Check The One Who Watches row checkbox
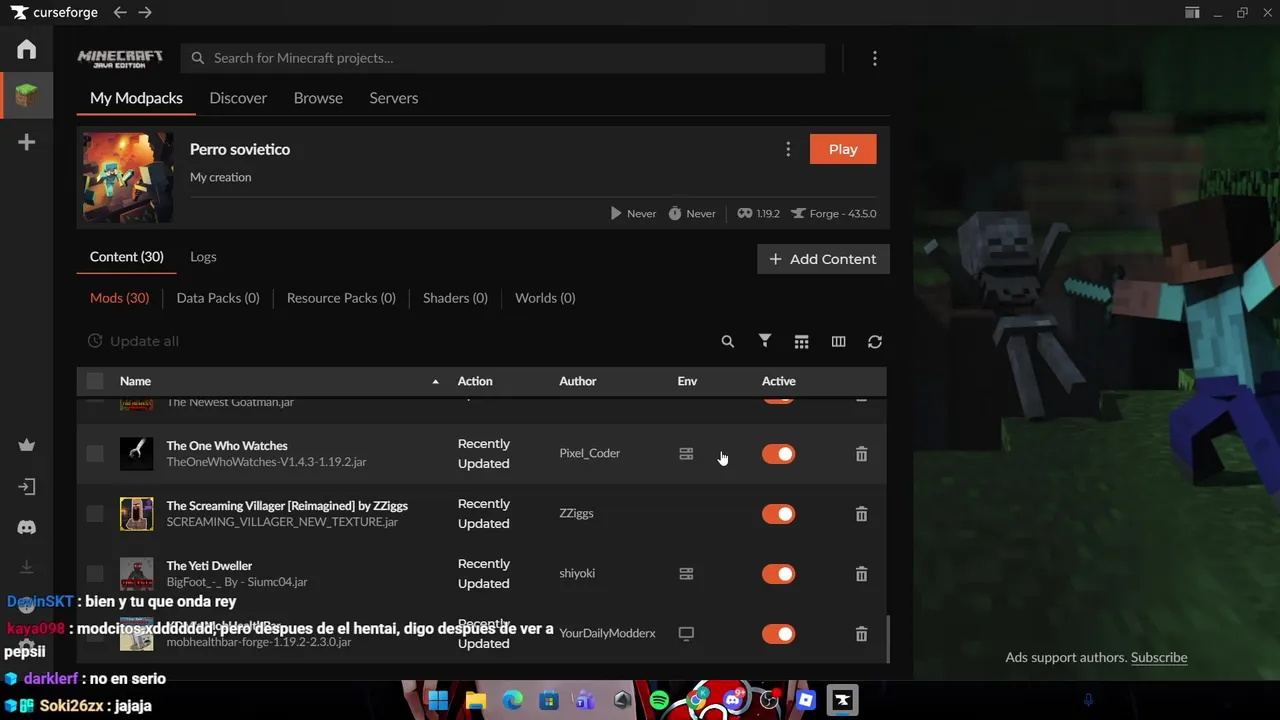1280x720 pixels. (95, 454)
